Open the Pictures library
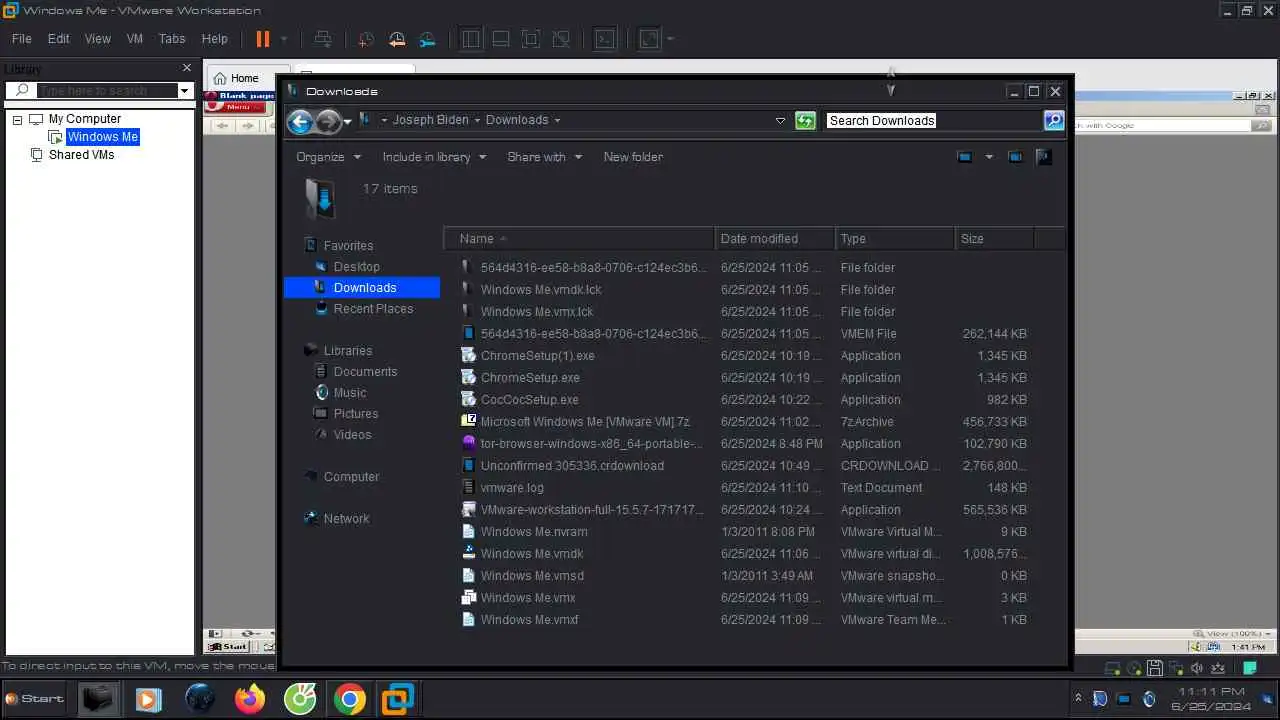 point(355,414)
